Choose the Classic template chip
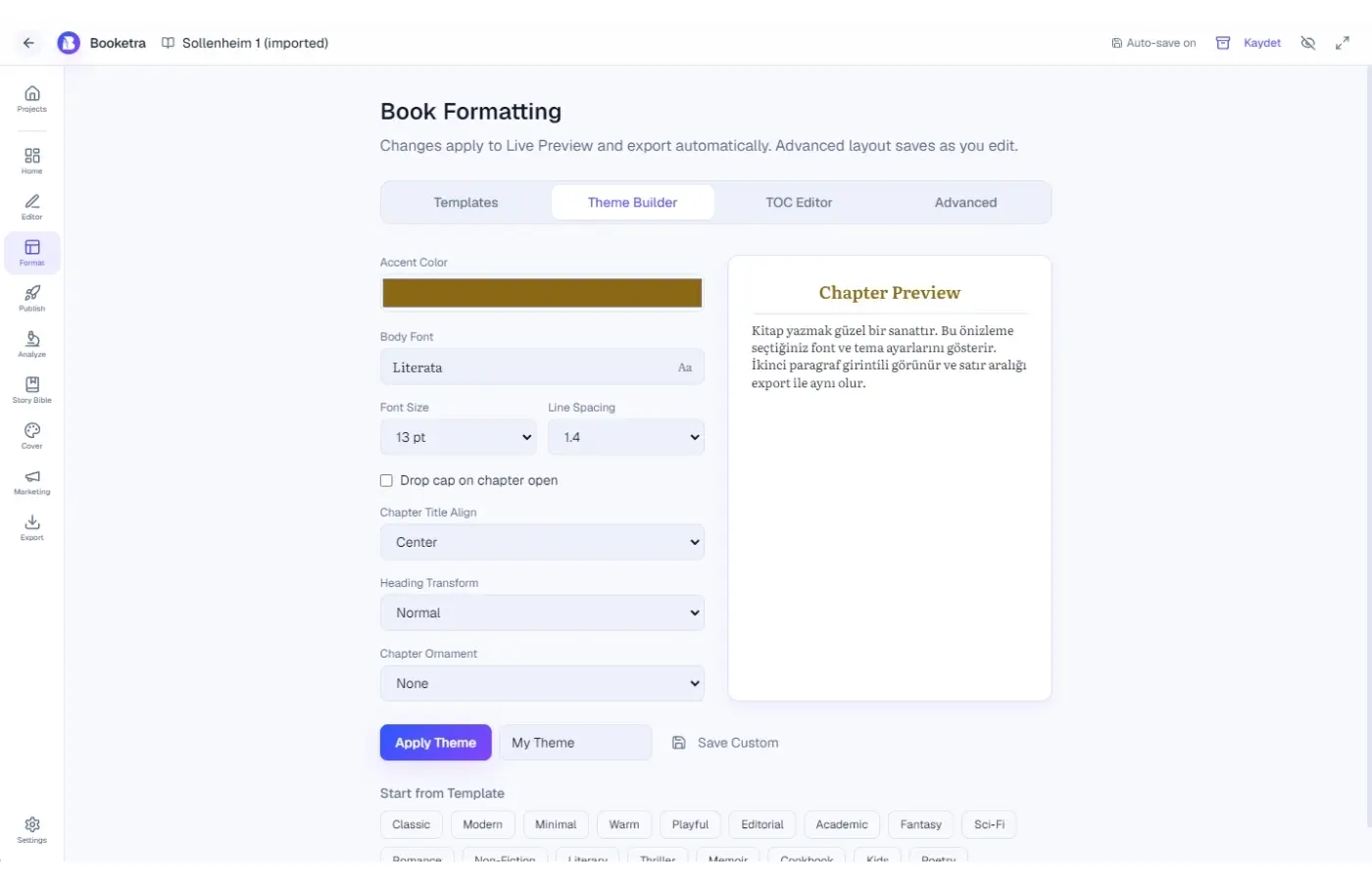 coord(412,824)
